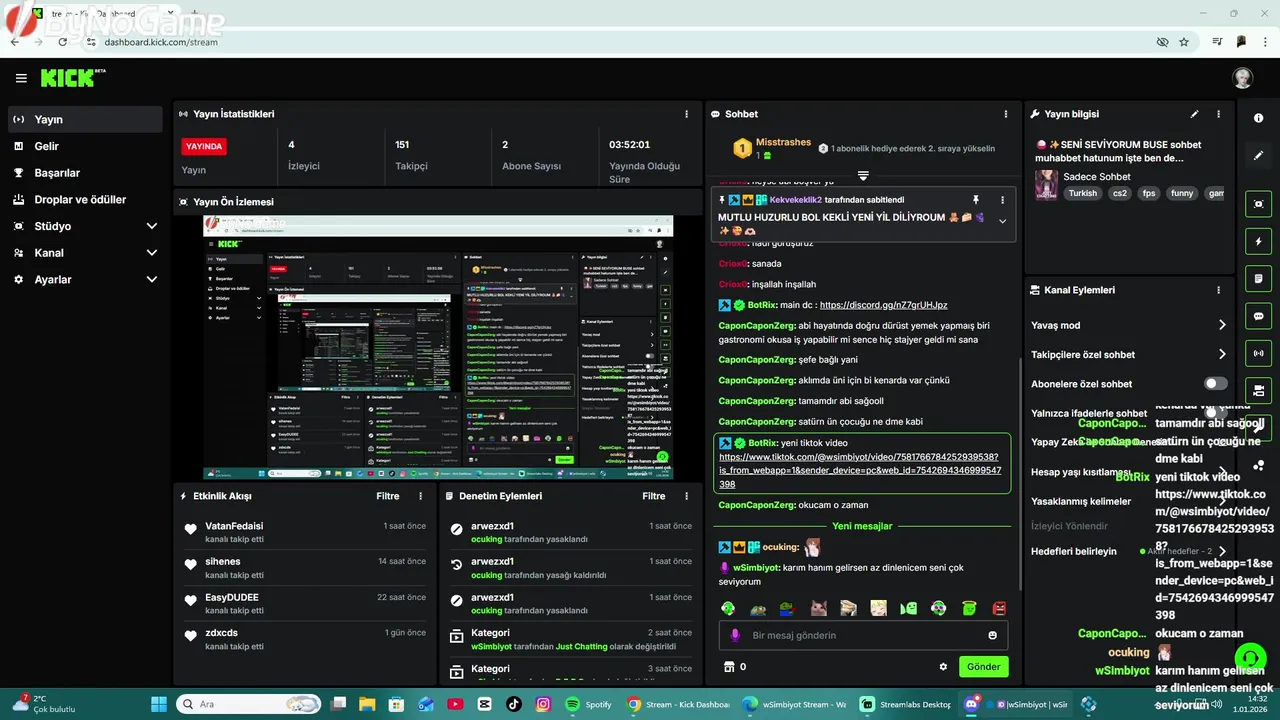Click the Misstrashes gifter name
The height and width of the screenshot is (720, 1280).
coord(783,142)
